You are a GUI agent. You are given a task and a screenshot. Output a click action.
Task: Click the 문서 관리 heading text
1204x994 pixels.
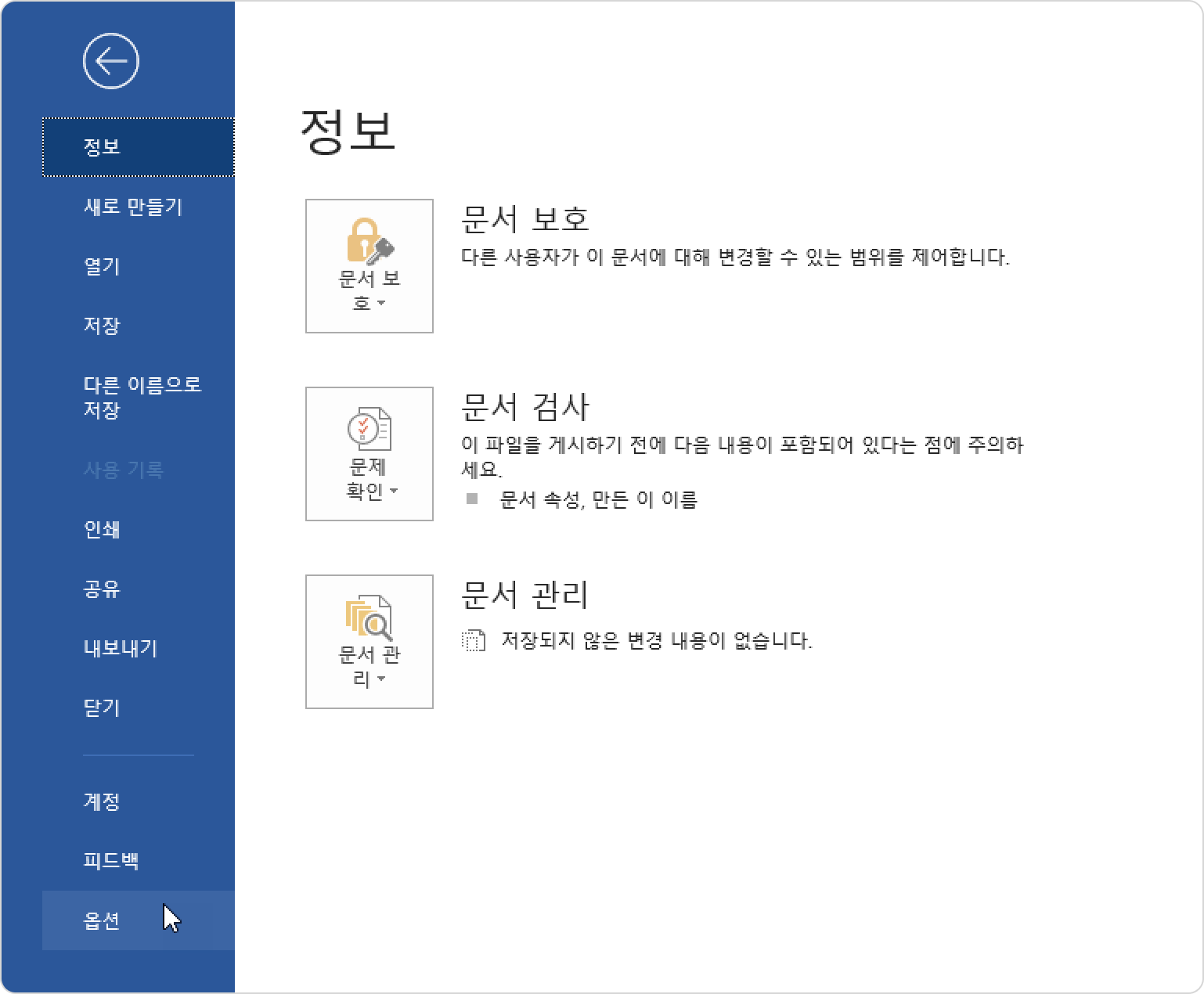tap(524, 595)
